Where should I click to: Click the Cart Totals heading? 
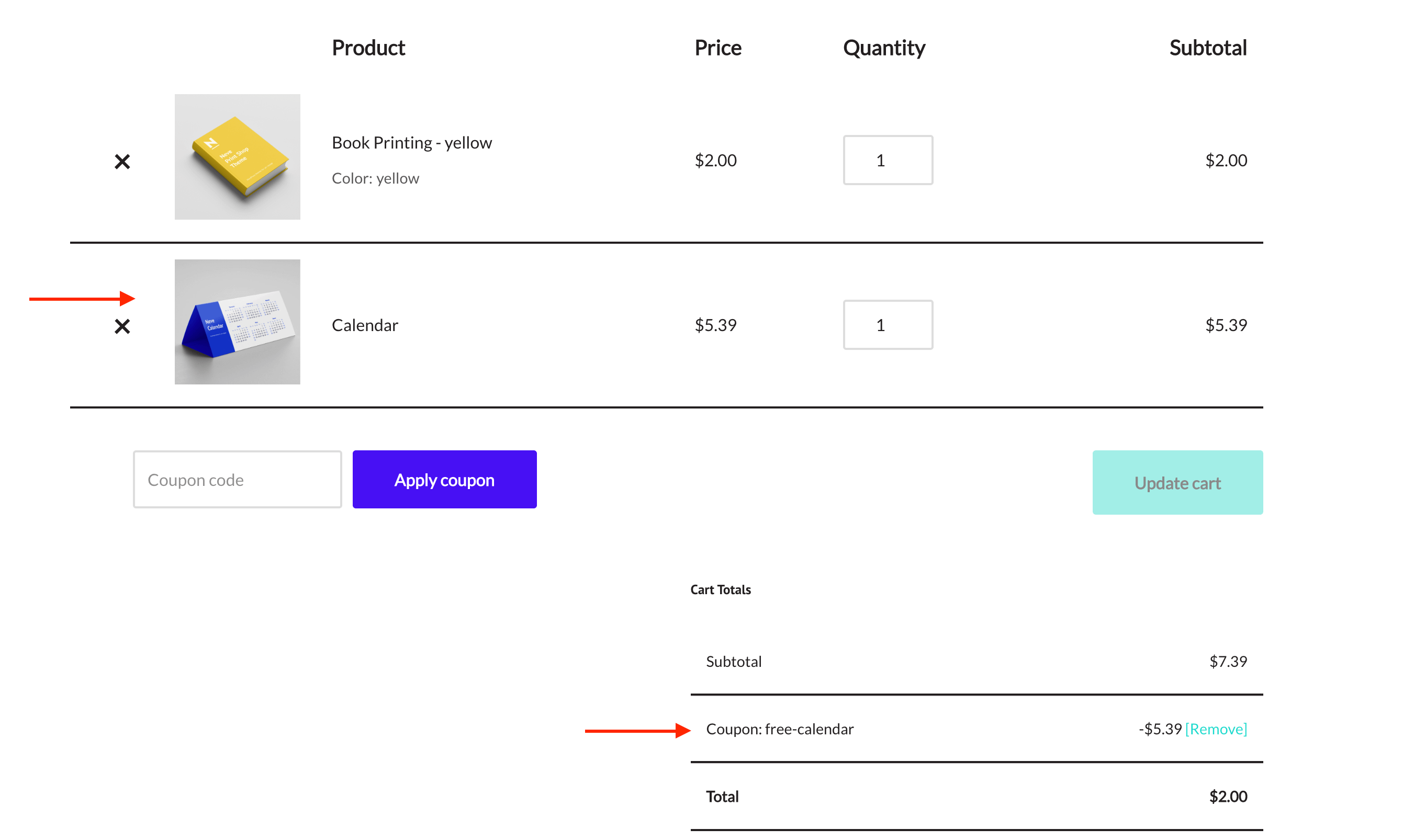pyautogui.click(x=720, y=590)
